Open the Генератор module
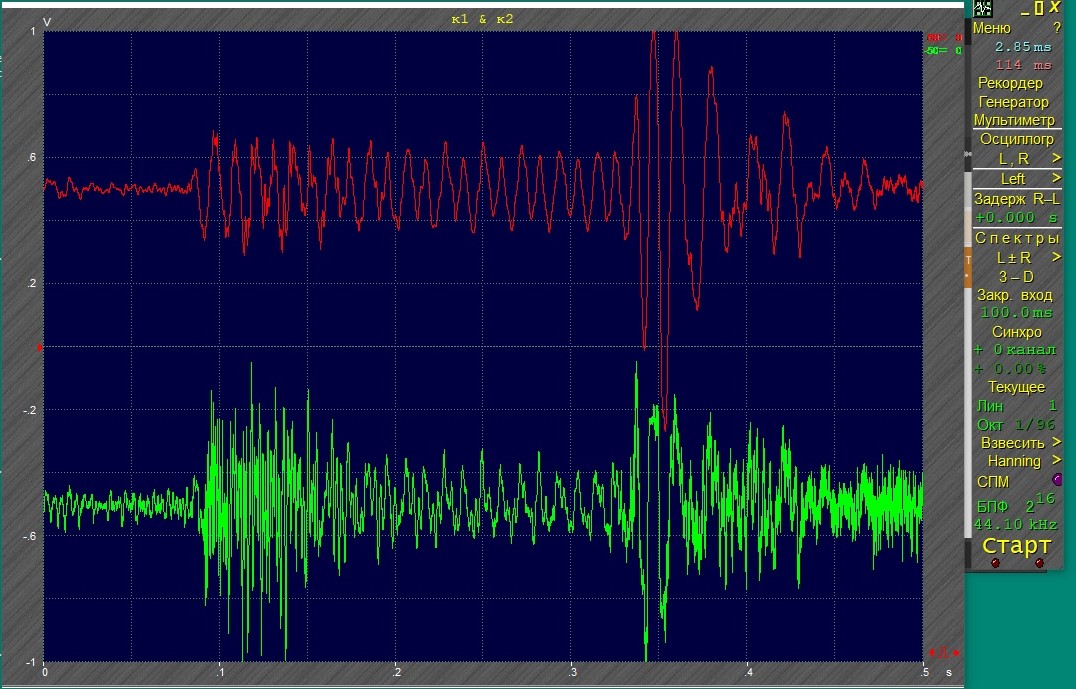This screenshot has width=1076, height=689. click(1014, 102)
